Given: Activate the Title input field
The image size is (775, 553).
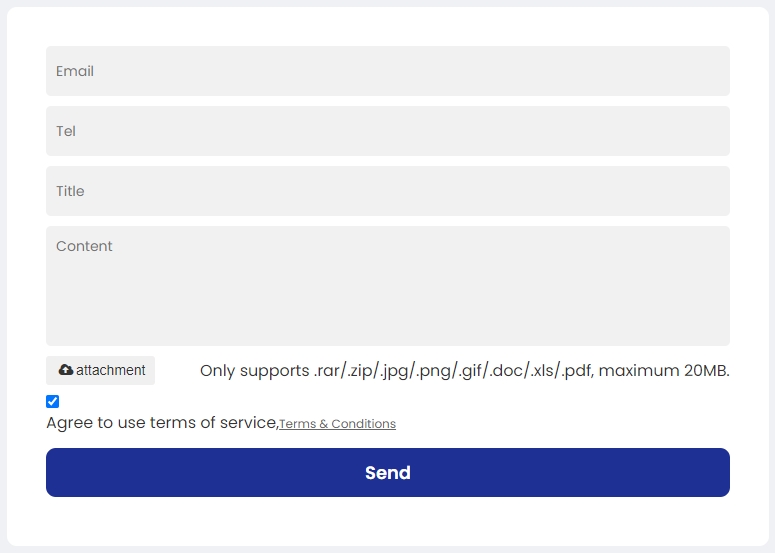Looking at the screenshot, I should (x=388, y=191).
